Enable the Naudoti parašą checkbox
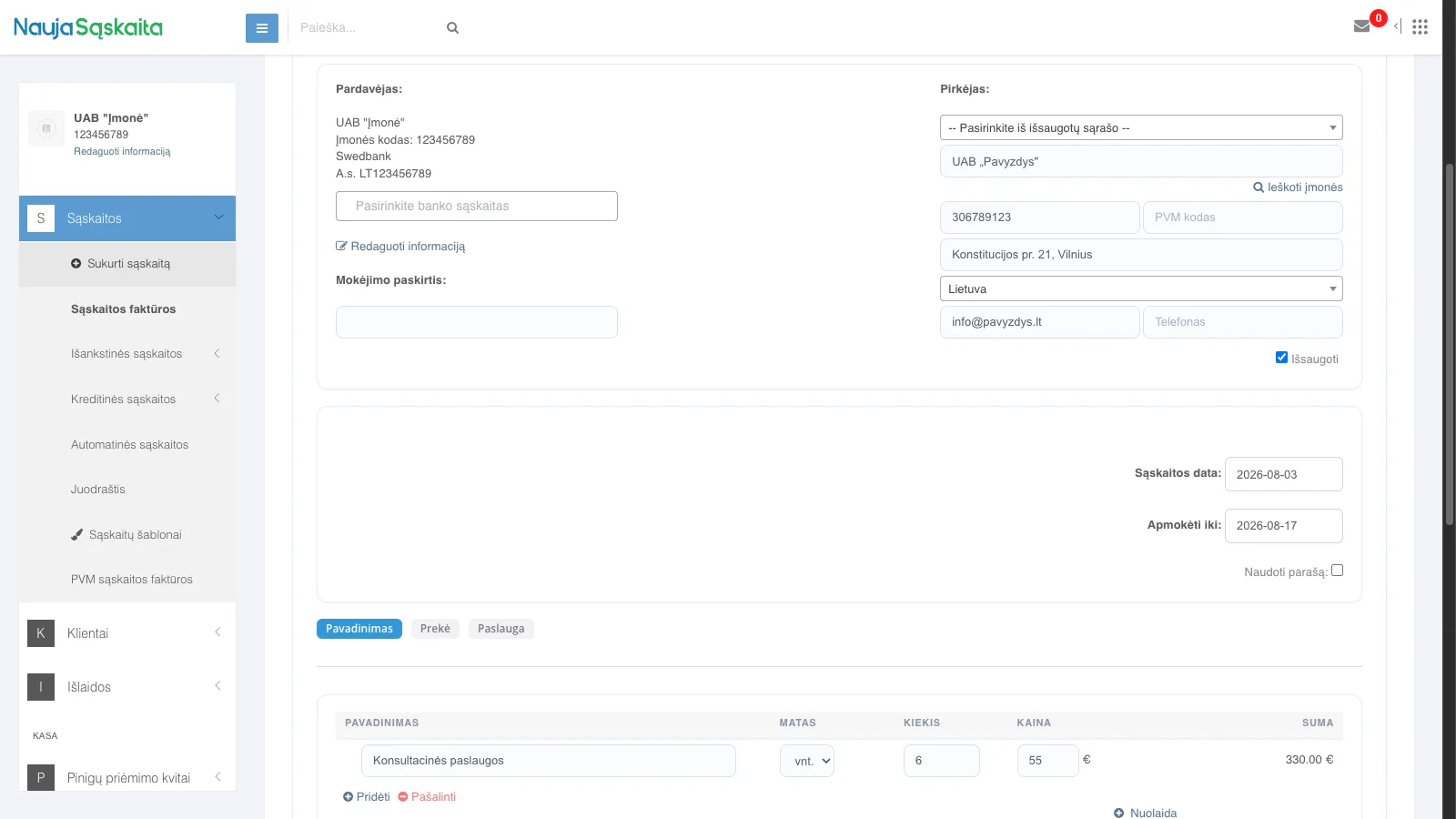The image size is (1456, 819). [1337, 571]
